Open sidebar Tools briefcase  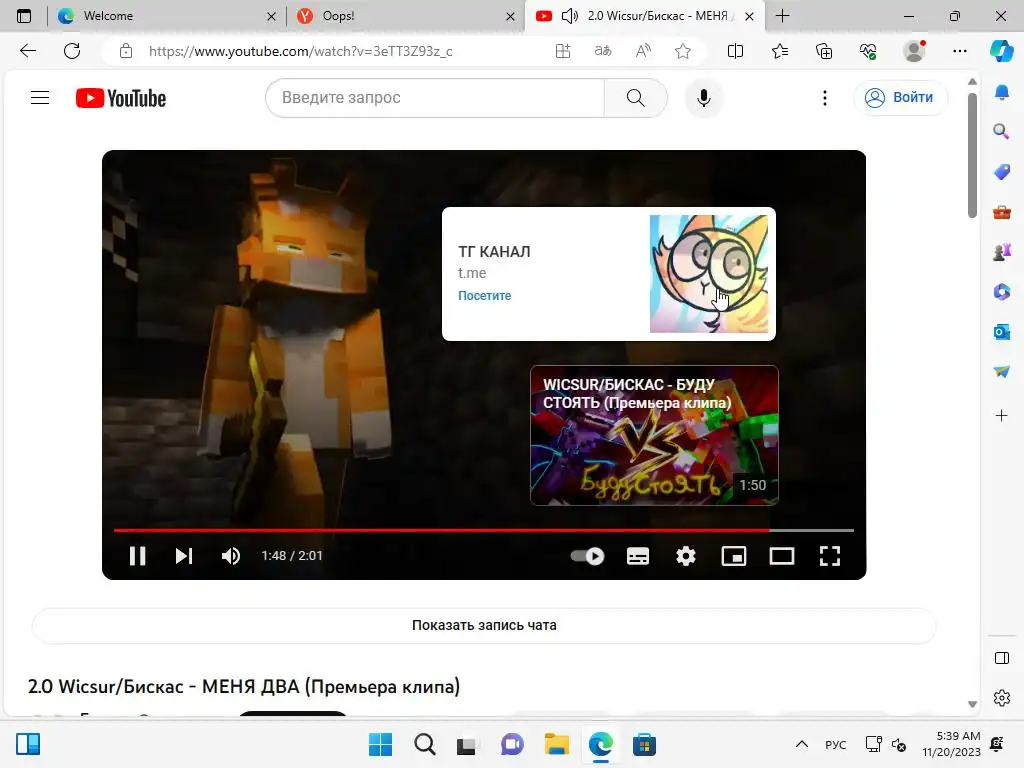click(1002, 212)
